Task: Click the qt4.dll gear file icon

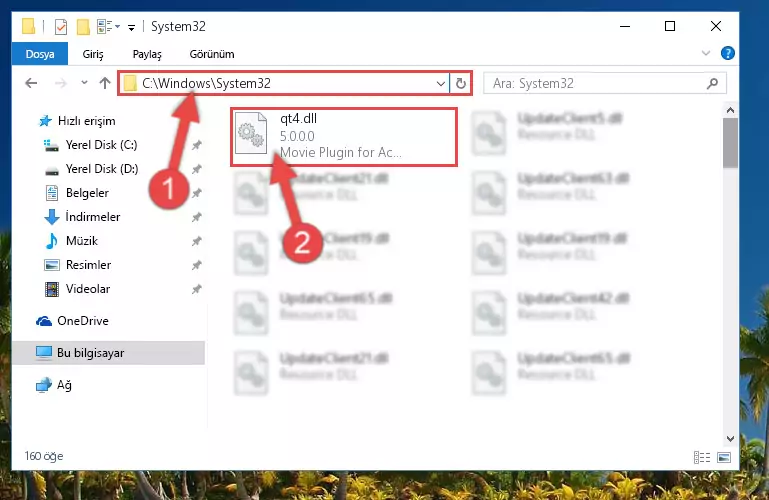Action: (251, 133)
